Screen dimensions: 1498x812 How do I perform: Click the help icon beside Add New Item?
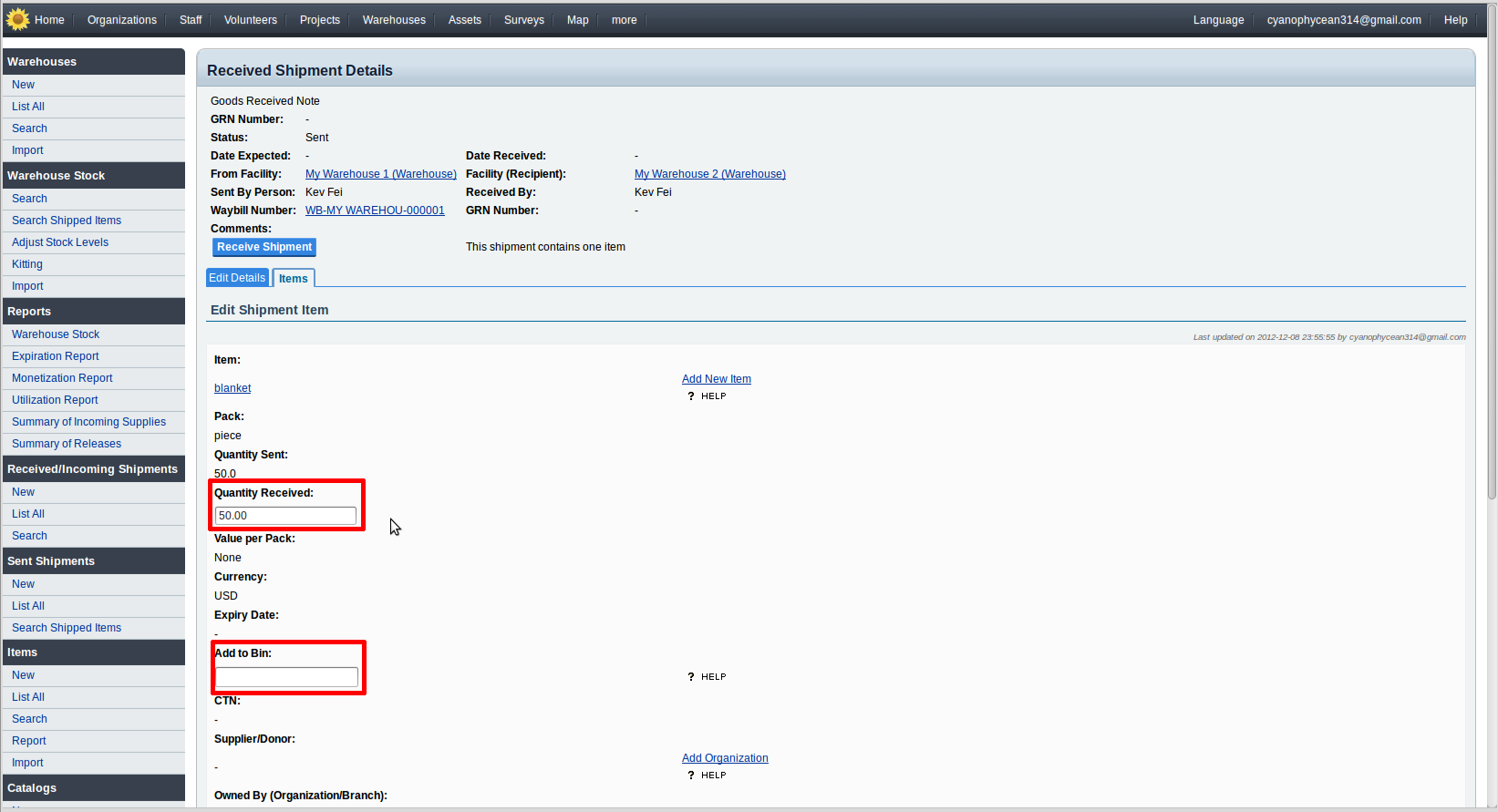(691, 396)
